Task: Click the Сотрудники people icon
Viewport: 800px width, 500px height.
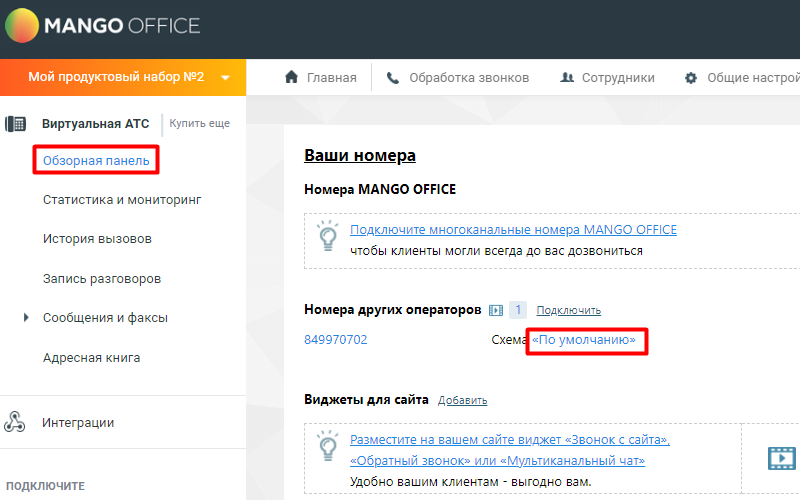Action: [x=567, y=78]
